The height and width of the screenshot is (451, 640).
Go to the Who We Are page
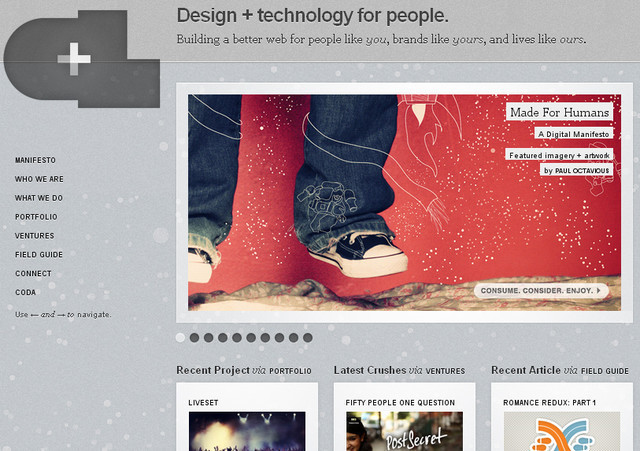[39, 179]
